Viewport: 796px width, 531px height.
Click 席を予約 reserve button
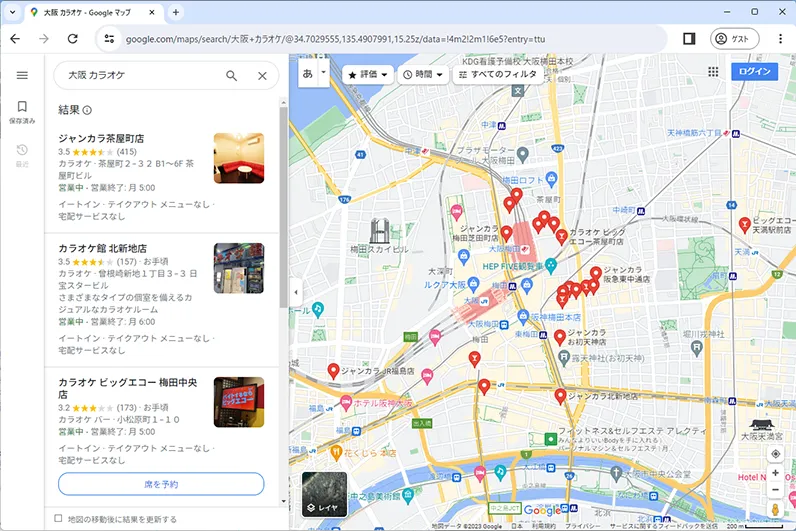pyautogui.click(x=161, y=484)
